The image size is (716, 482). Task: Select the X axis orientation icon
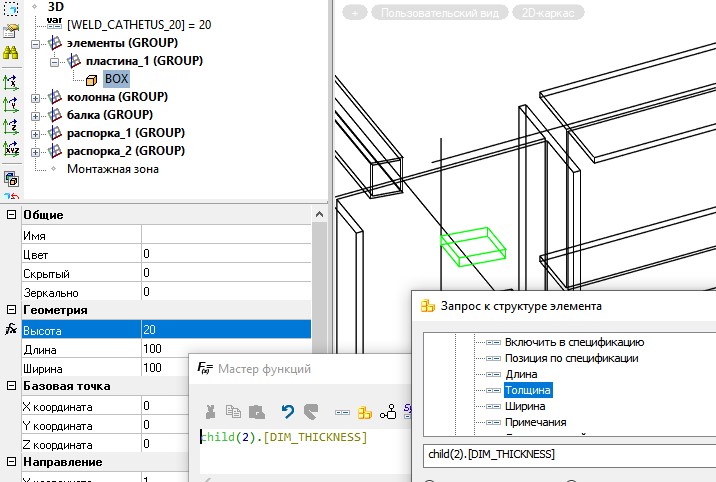[11, 82]
